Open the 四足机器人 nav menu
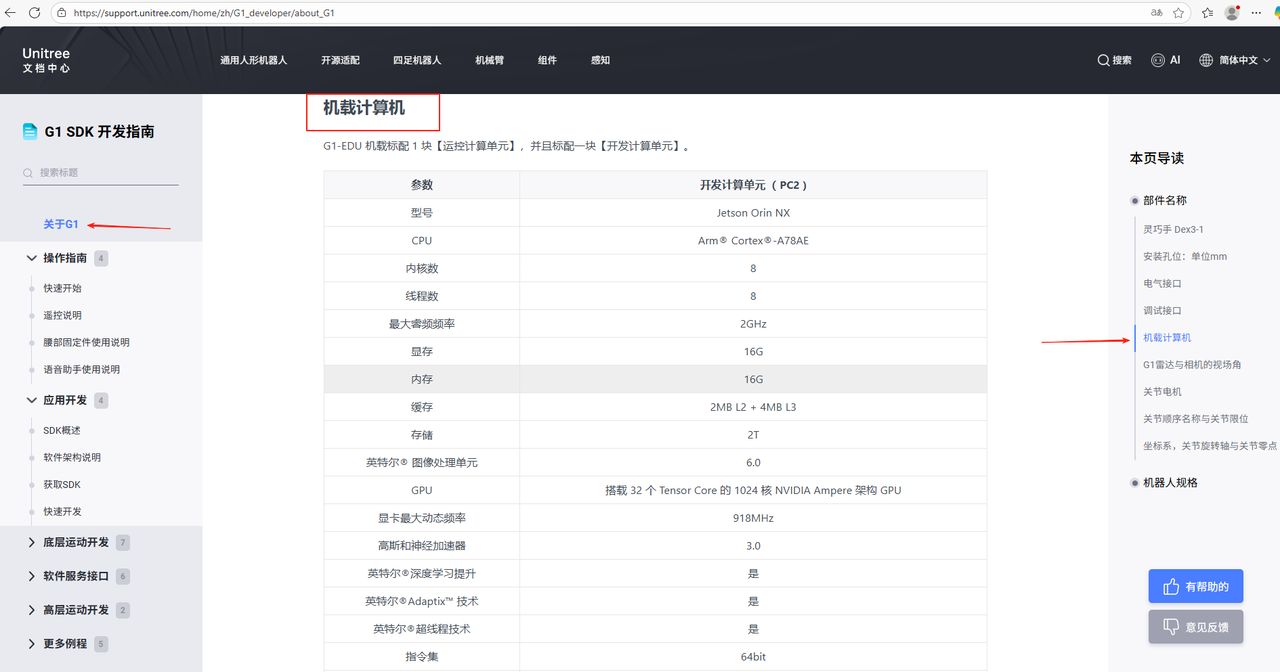 [x=417, y=60]
